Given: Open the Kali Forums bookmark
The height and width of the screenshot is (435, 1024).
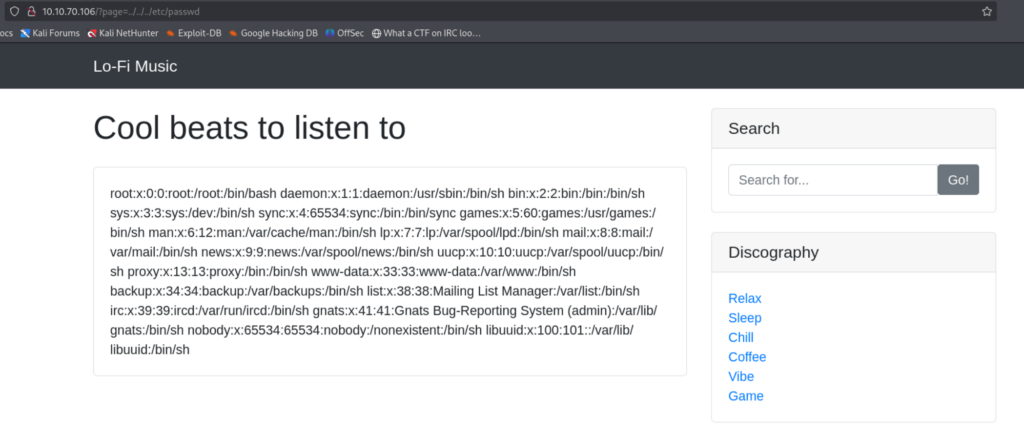Looking at the screenshot, I should 50,33.
